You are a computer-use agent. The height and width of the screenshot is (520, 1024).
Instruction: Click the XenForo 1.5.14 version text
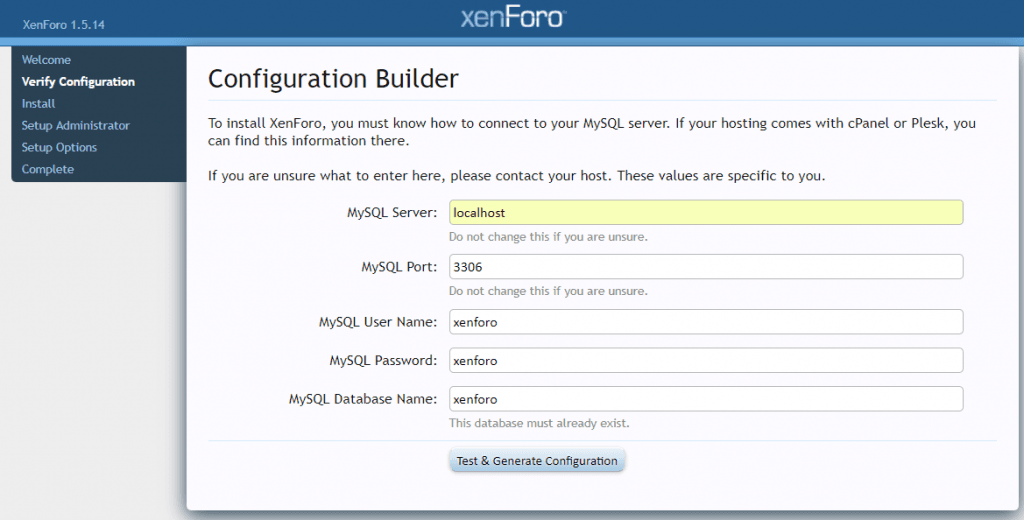point(63,25)
